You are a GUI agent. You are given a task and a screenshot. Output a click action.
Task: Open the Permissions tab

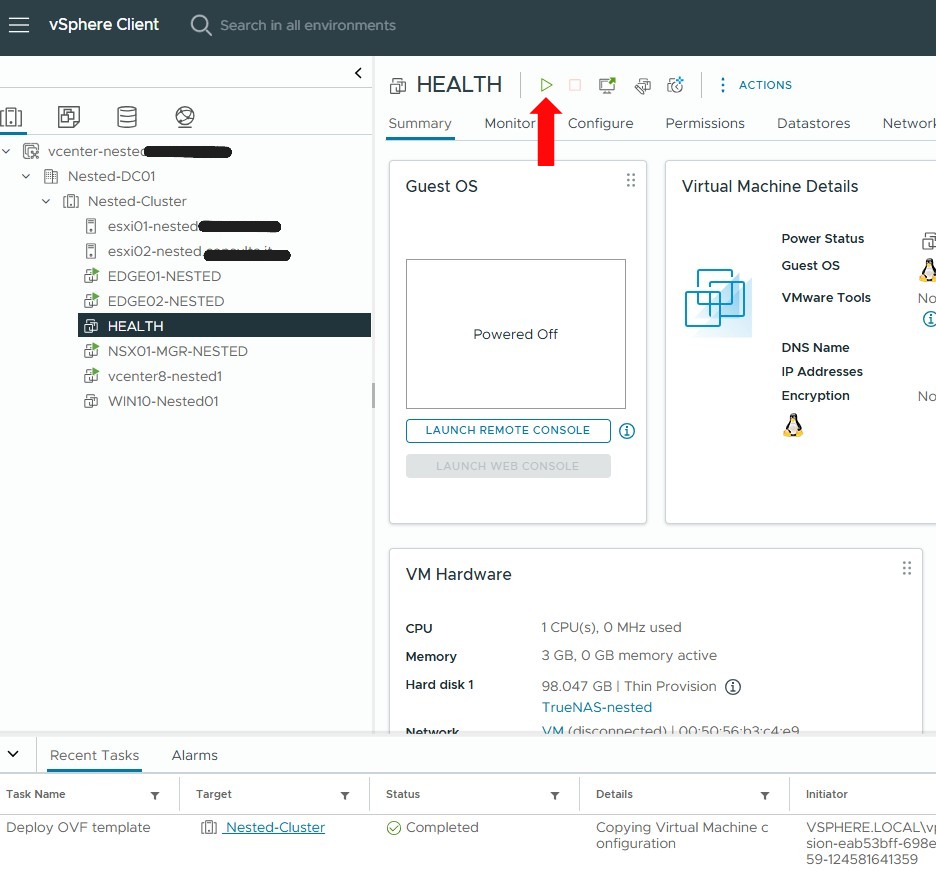pyautogui.click(x=705, y=124)
